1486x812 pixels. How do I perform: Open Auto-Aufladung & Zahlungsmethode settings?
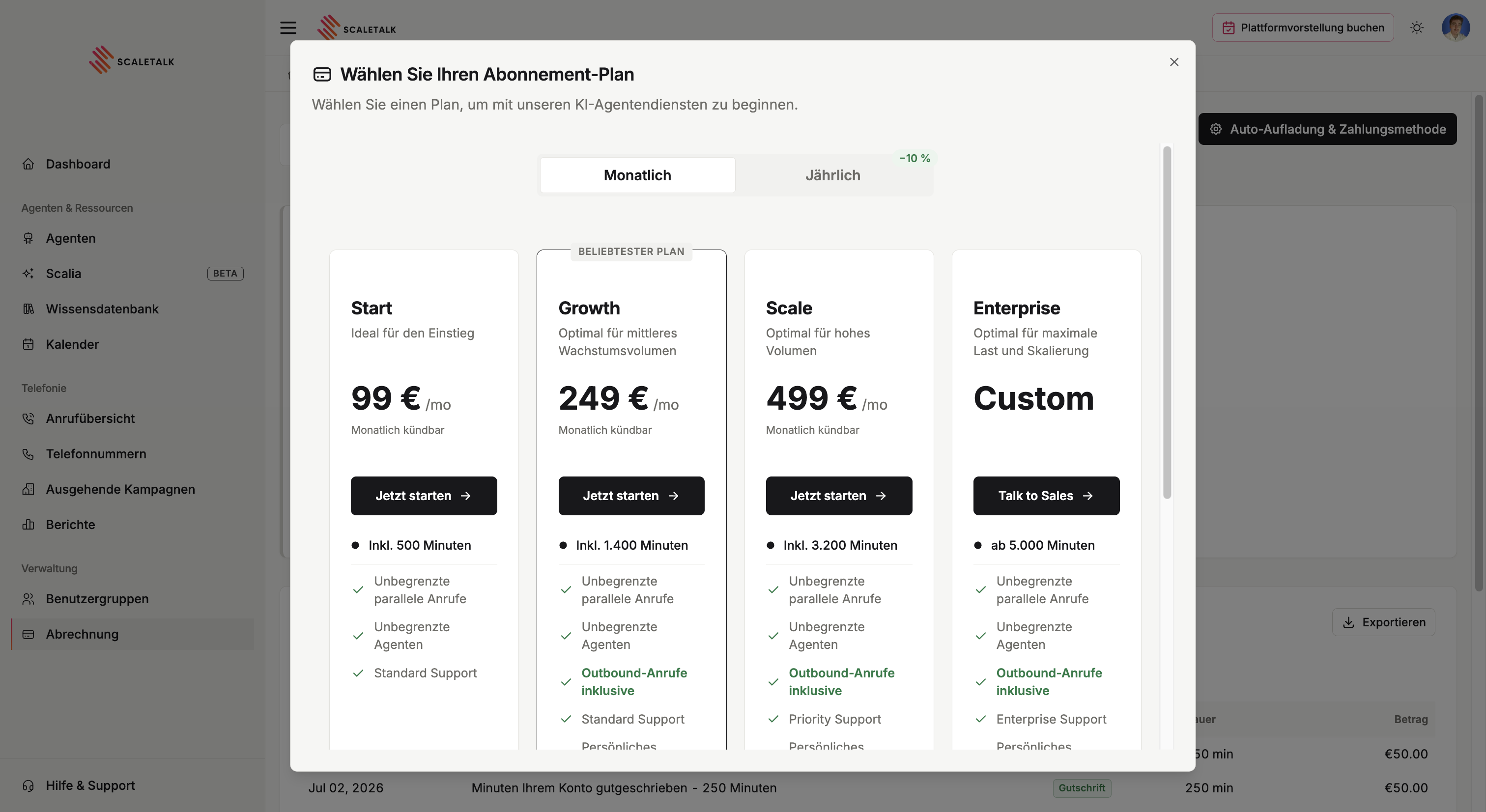coord(1327,129)
